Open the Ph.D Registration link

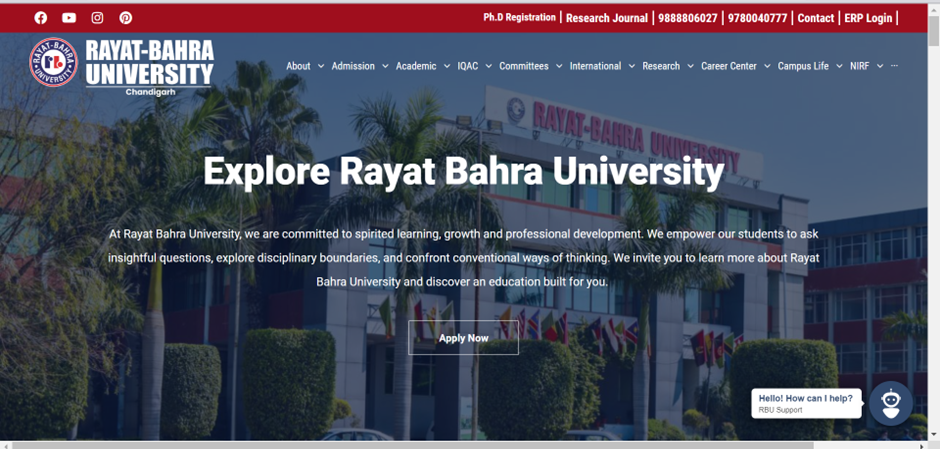pyautogui.click(x=519, y=17)
